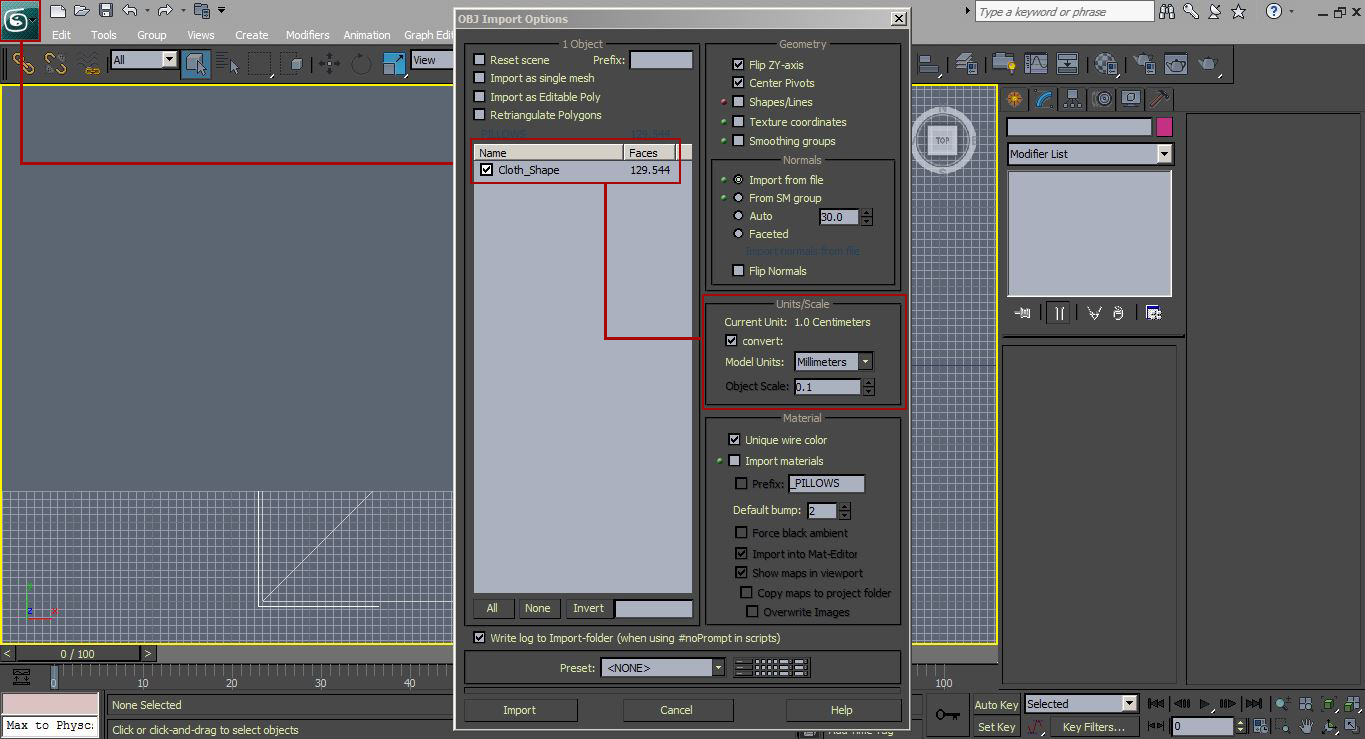Open the Rendered Frame Window icon
The width and height of the screenshot is (1365, 739).
click(1175, 63)
